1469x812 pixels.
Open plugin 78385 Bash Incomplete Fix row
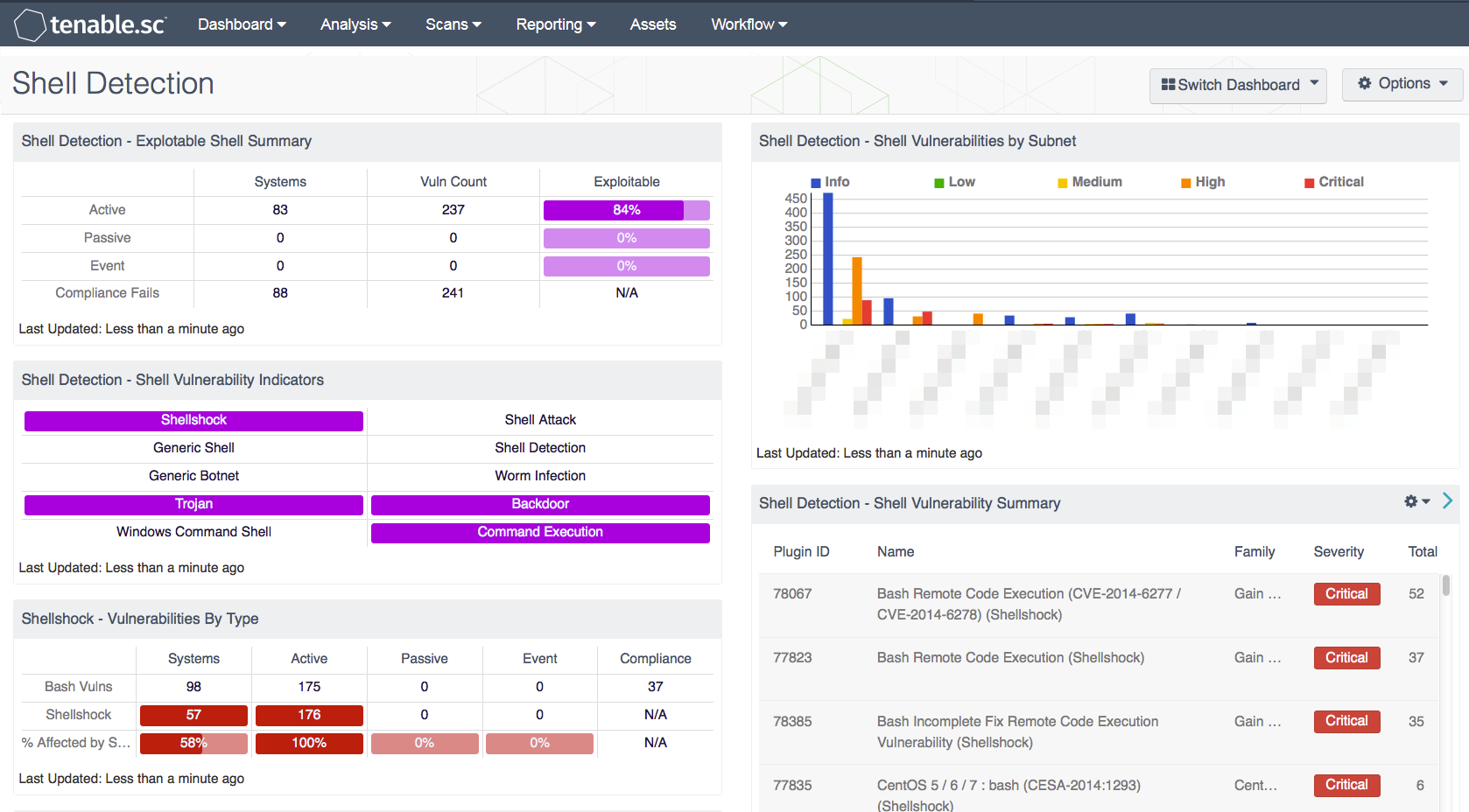pos(1099,732)
